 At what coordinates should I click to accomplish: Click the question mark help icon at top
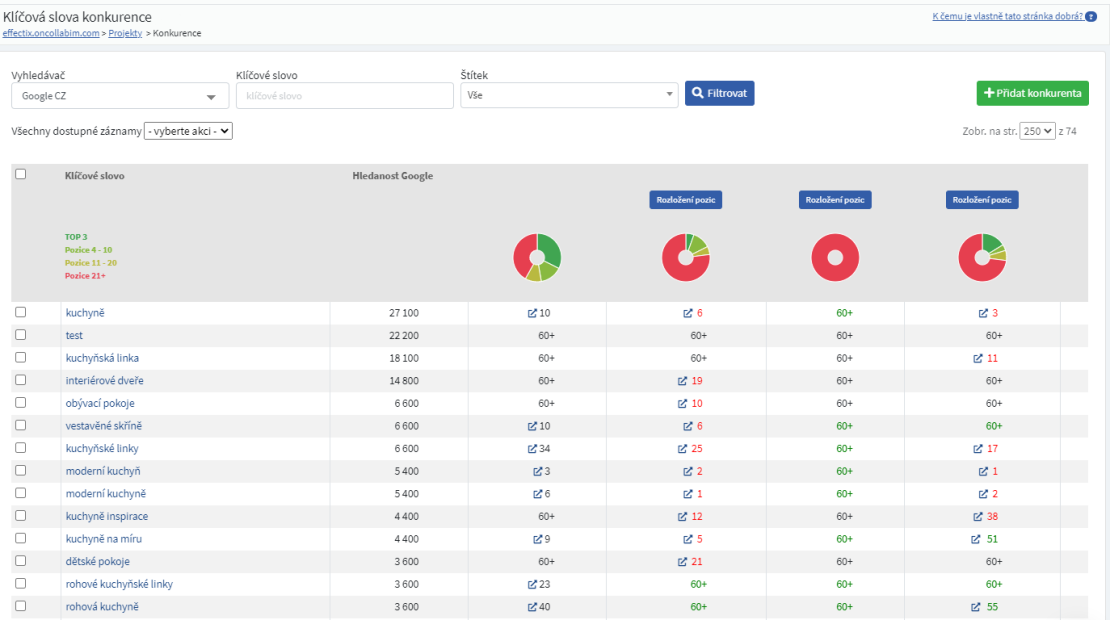pos(1091,16)
